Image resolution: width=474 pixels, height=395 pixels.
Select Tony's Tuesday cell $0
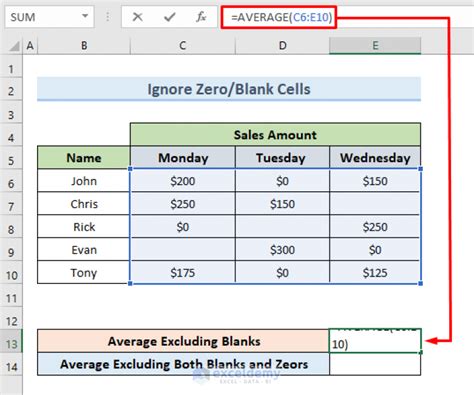click(282, 273)
